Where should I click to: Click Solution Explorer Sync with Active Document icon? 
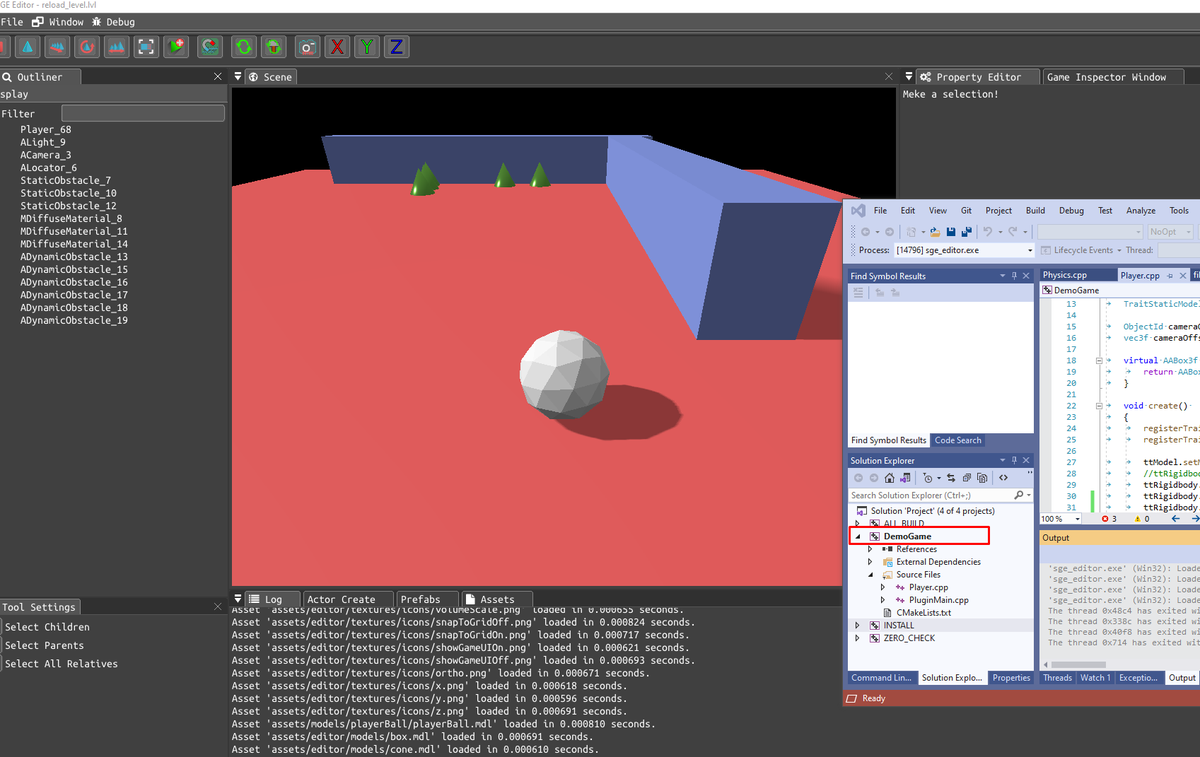click(951, 478)
